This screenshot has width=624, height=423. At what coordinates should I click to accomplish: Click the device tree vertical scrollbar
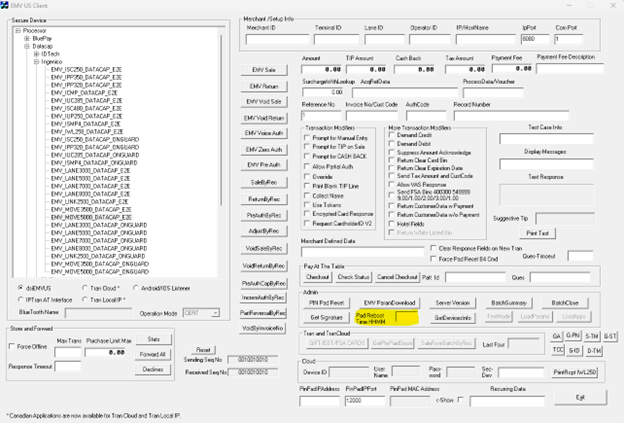point(221,121)
